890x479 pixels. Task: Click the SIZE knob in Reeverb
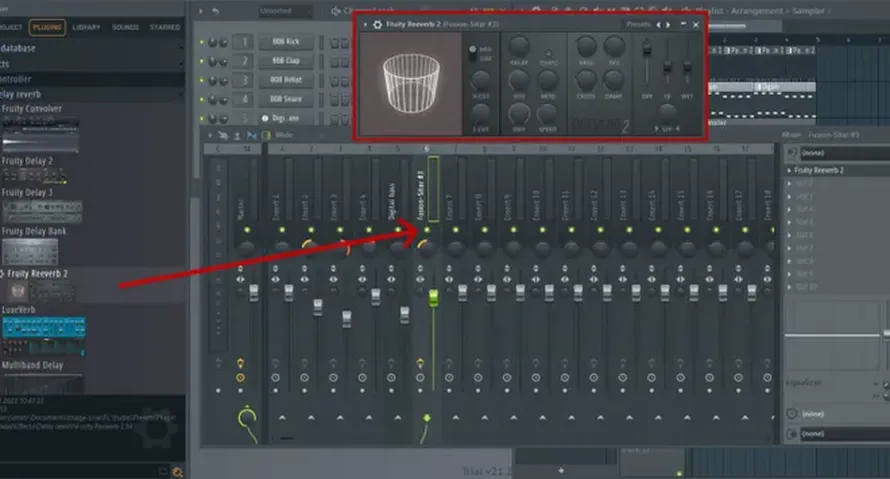click(x=518, y=81)
